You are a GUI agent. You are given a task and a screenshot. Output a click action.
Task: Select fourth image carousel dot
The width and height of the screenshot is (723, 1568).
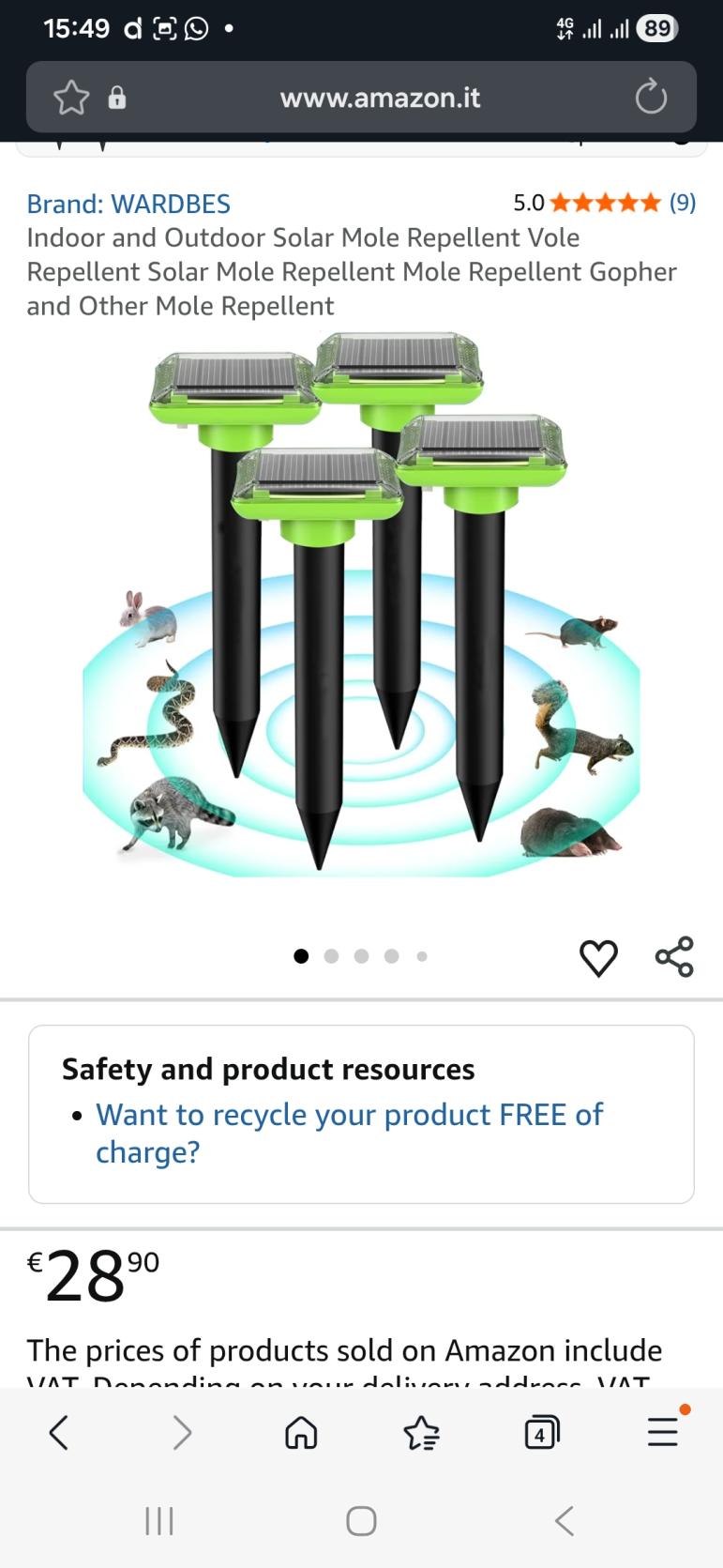point(392,956)
